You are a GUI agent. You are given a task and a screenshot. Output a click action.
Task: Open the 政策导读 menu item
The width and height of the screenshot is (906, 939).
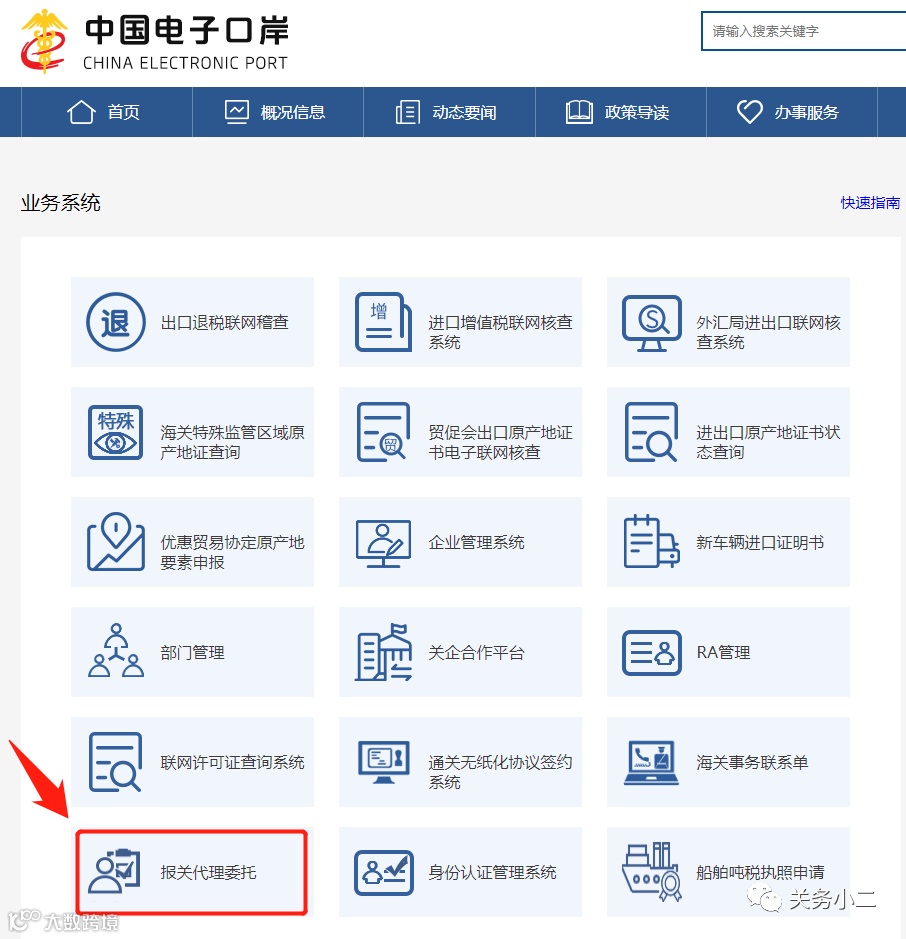pyautogui.click(x=621, y=112)
